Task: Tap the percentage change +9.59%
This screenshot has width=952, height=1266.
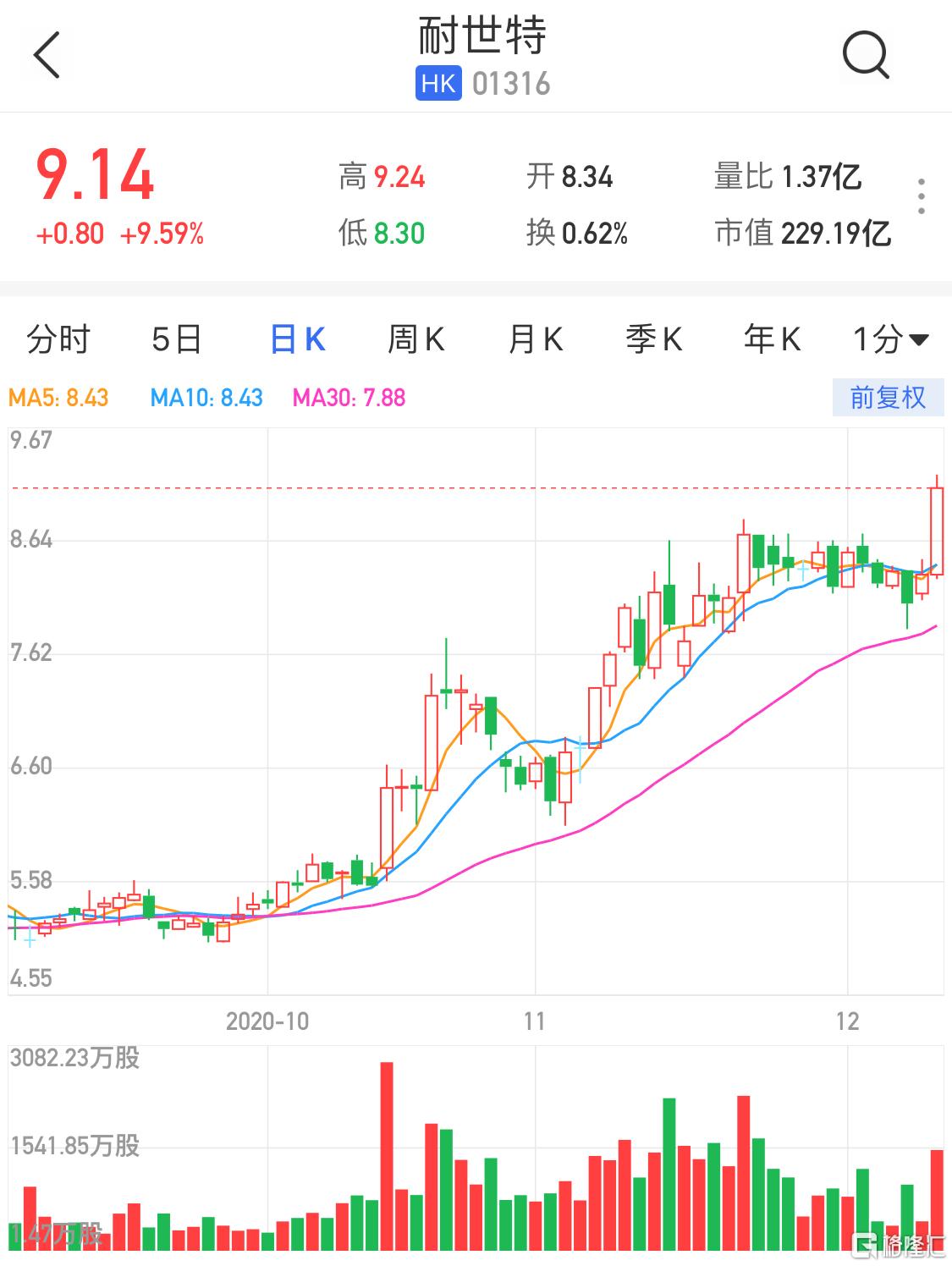Action: [x=162, y=234]
